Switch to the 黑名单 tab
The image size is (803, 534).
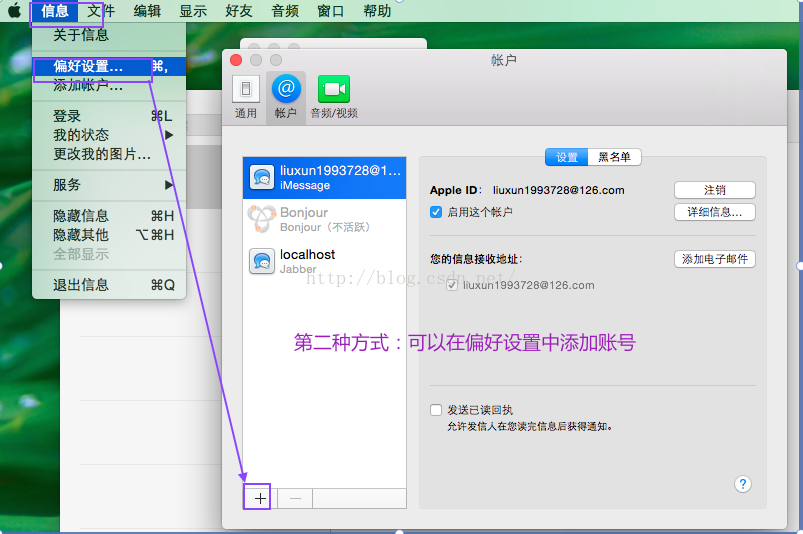614,157
